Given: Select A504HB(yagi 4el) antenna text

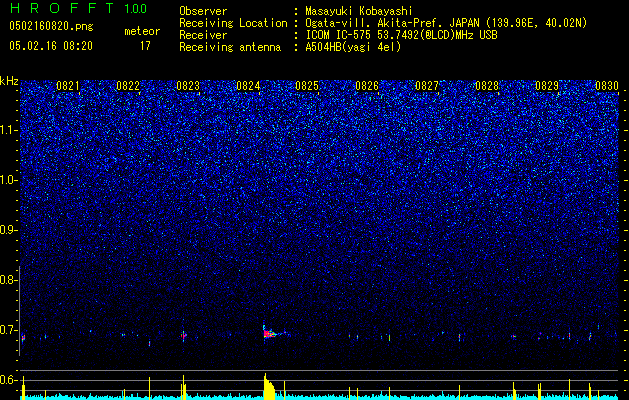Looking at the screenshot, I should point(353,47).
